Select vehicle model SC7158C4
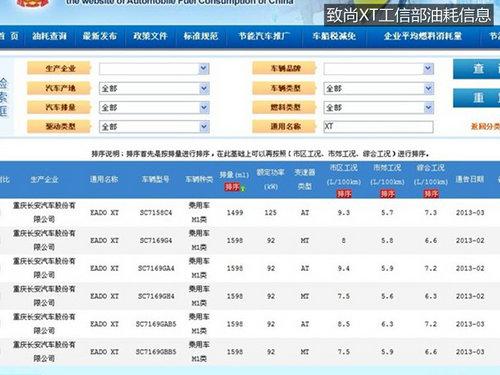 tap(156, 213)
